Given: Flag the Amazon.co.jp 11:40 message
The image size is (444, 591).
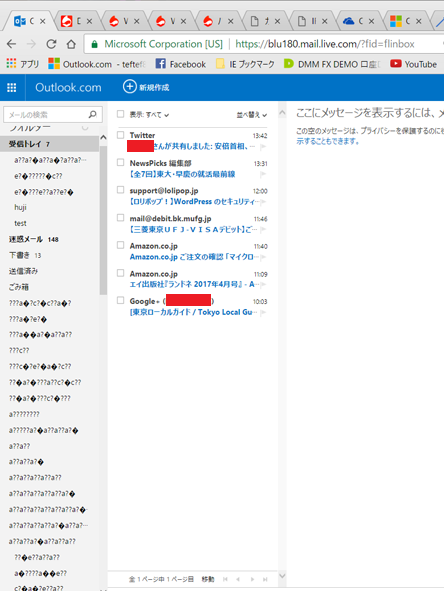Looking at the screenshot, I should pyautogui.click(x=263, y=257).
